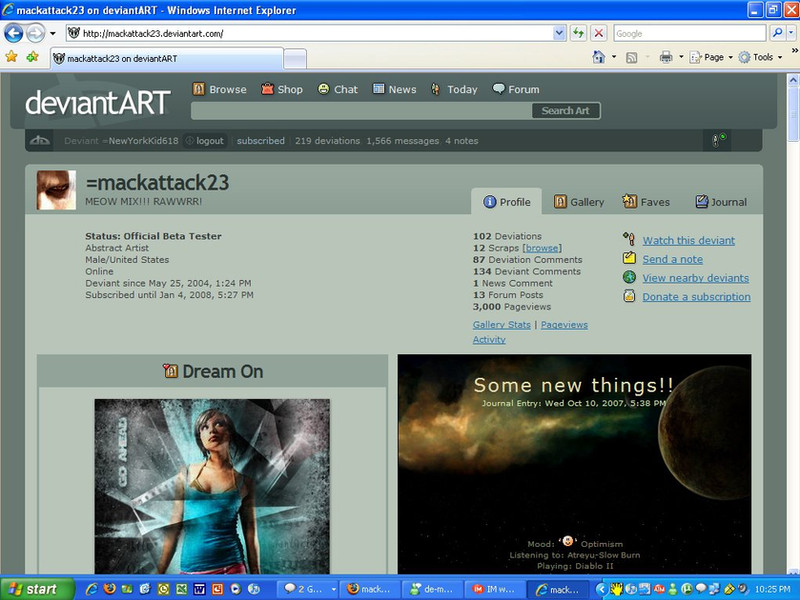This screenshot has width=800, height=600.
Task: Open the Activity link
Action: [489, 339]
